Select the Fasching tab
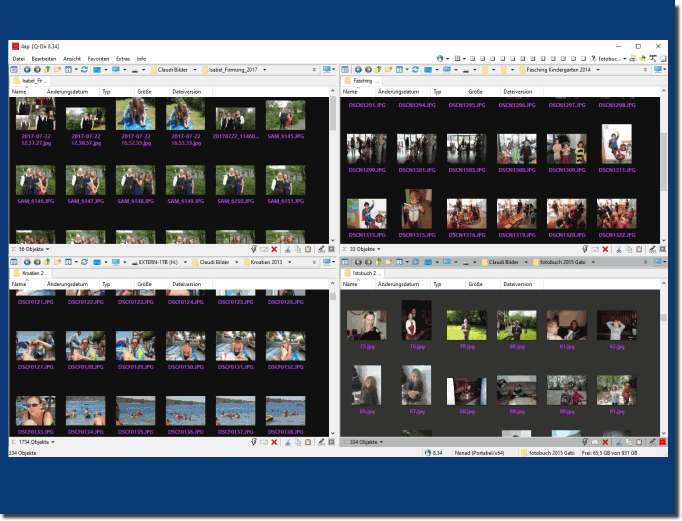 click(362, 81)
